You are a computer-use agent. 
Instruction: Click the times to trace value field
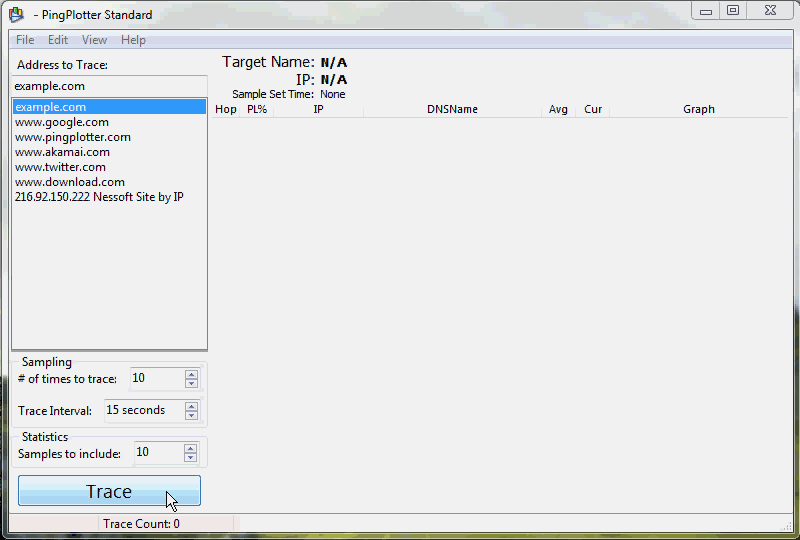[157, 378]
